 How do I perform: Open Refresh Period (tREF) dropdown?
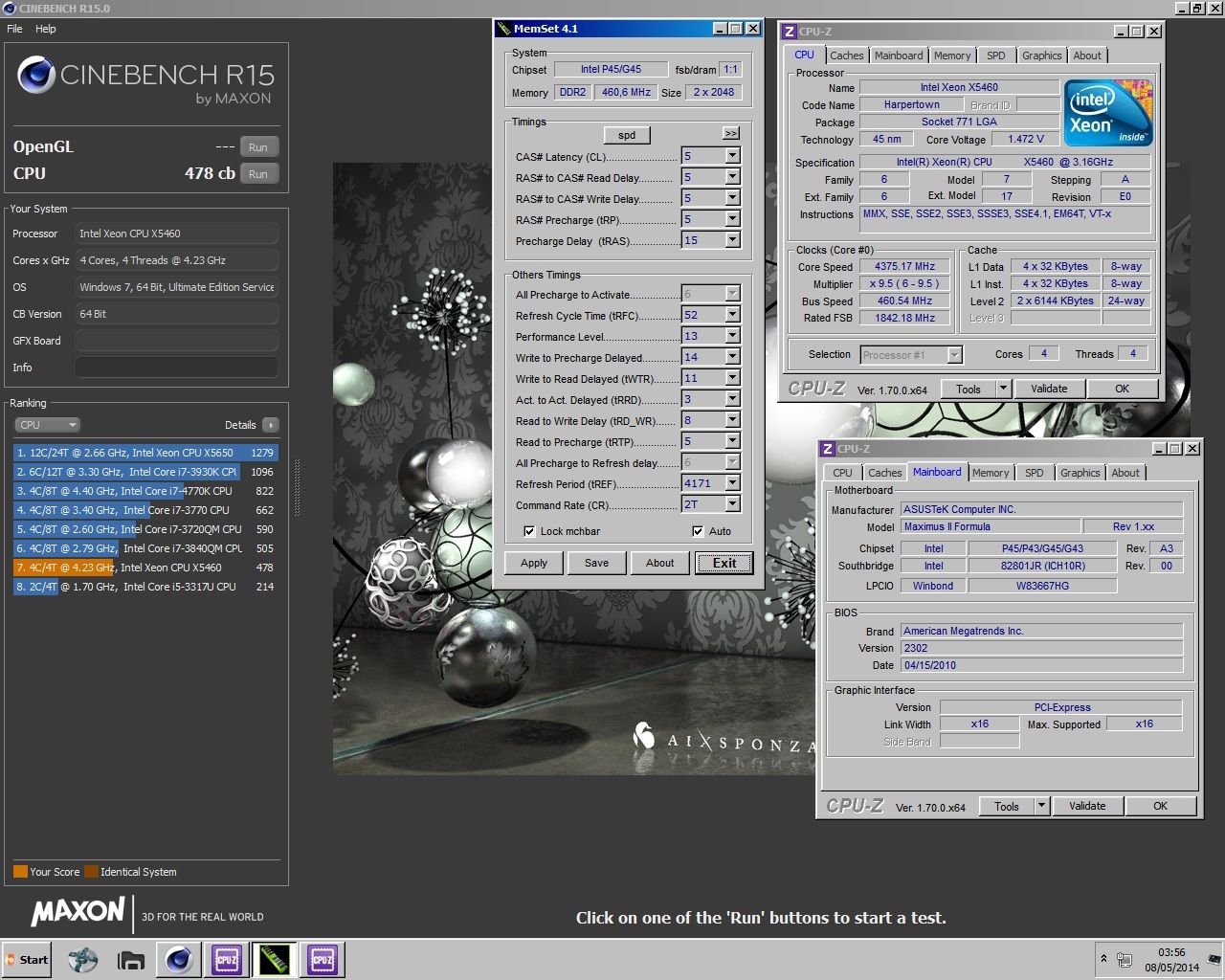tap(732, 483)
